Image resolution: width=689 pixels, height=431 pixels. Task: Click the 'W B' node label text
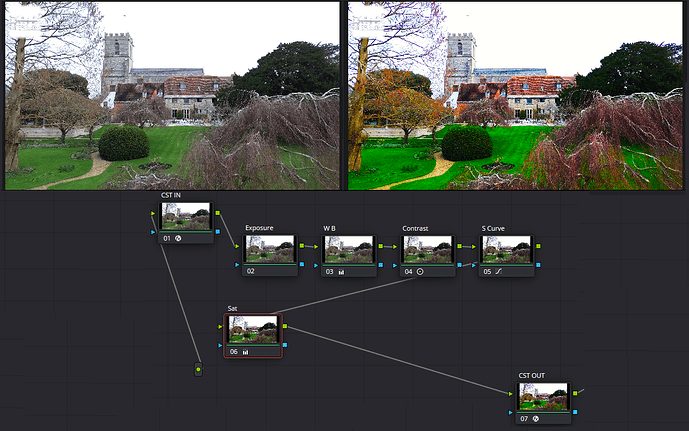click(x=329, y=228)
